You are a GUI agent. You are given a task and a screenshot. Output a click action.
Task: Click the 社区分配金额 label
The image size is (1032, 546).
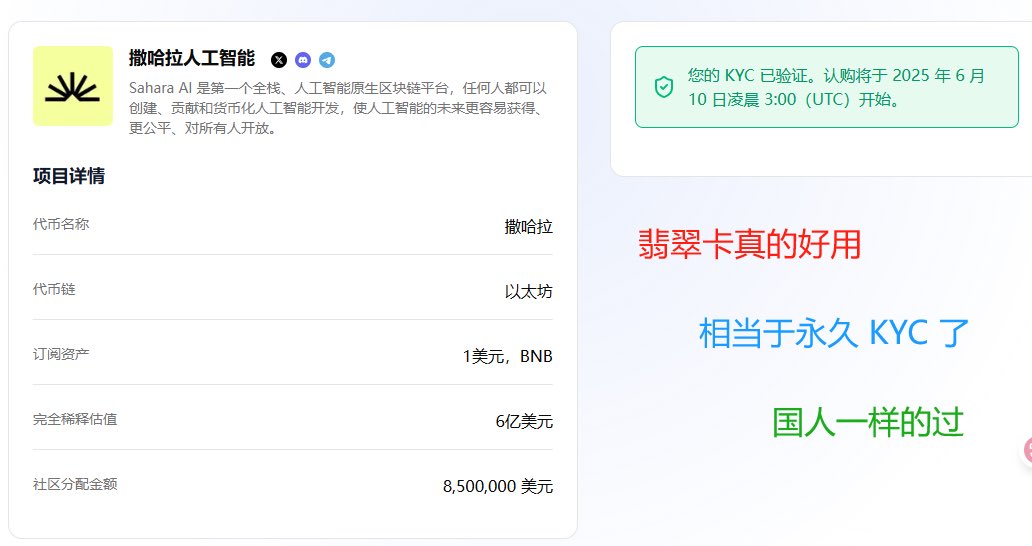click(x=75, y=485)
